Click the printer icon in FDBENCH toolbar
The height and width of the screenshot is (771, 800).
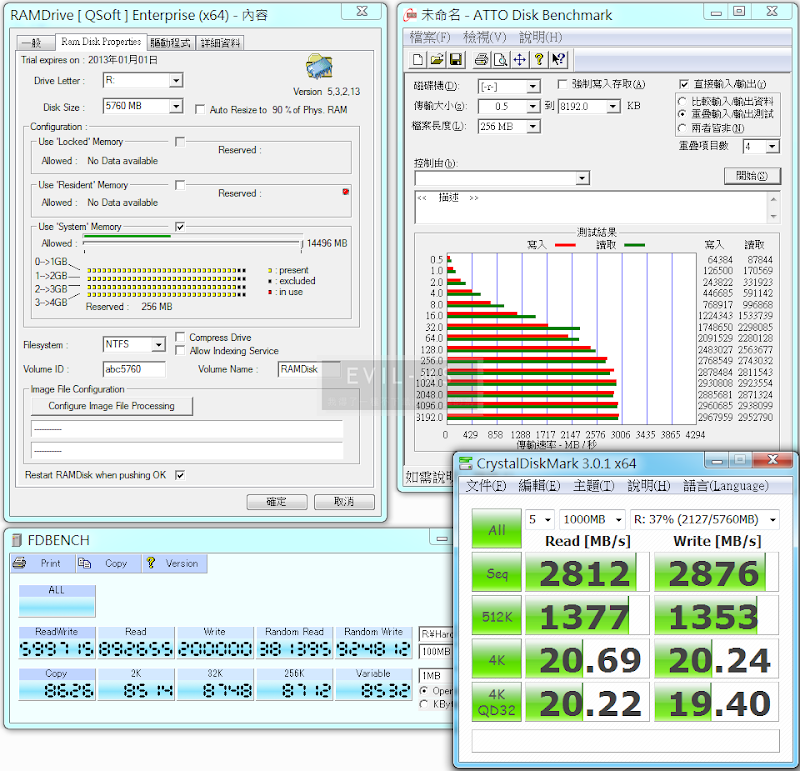point(20,563)
